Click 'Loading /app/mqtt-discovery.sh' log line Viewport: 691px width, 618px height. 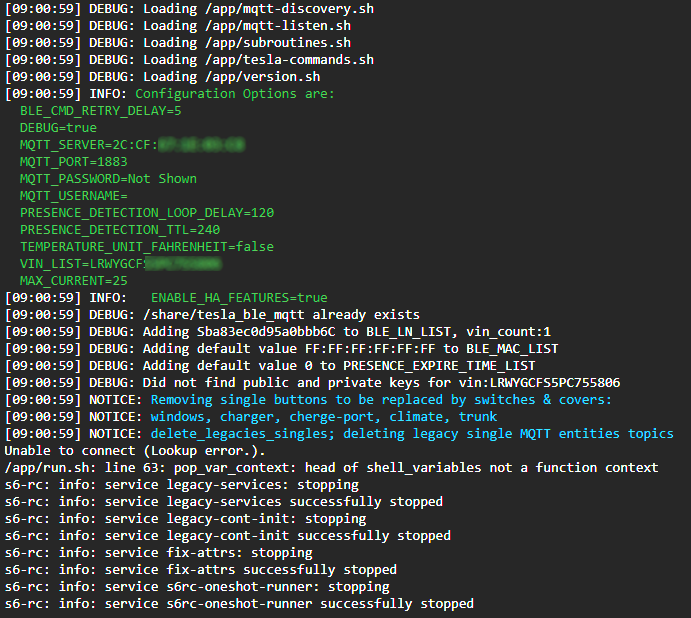tap(189, 9)
